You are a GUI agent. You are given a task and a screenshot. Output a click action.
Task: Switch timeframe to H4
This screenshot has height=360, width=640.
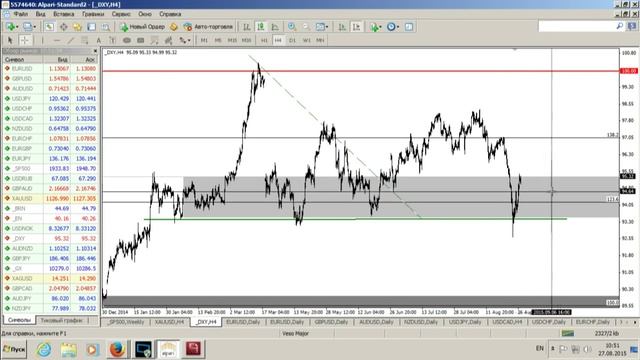278,40
